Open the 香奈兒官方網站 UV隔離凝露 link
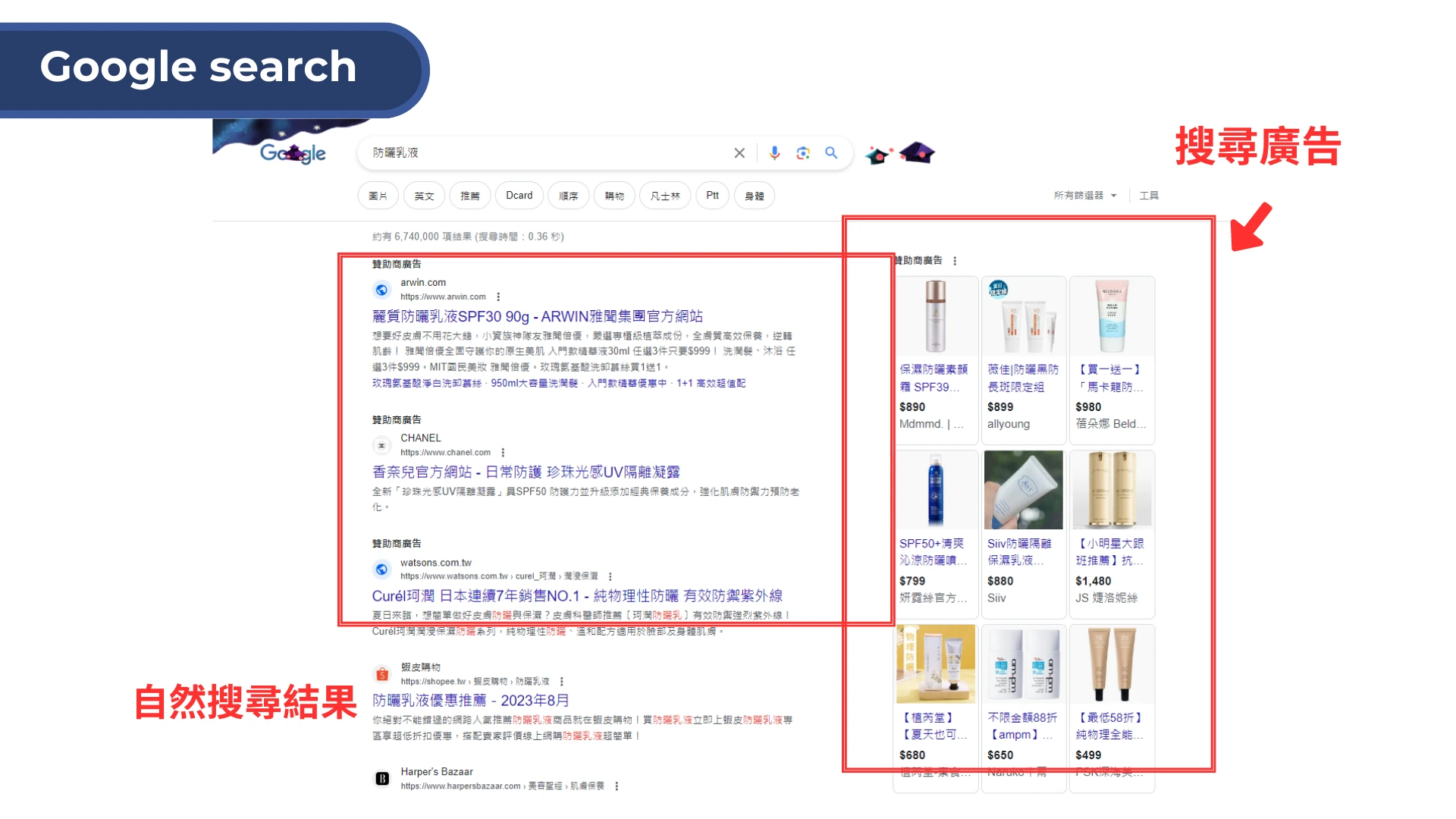The image size is (1456, 819). coord(526,472)
